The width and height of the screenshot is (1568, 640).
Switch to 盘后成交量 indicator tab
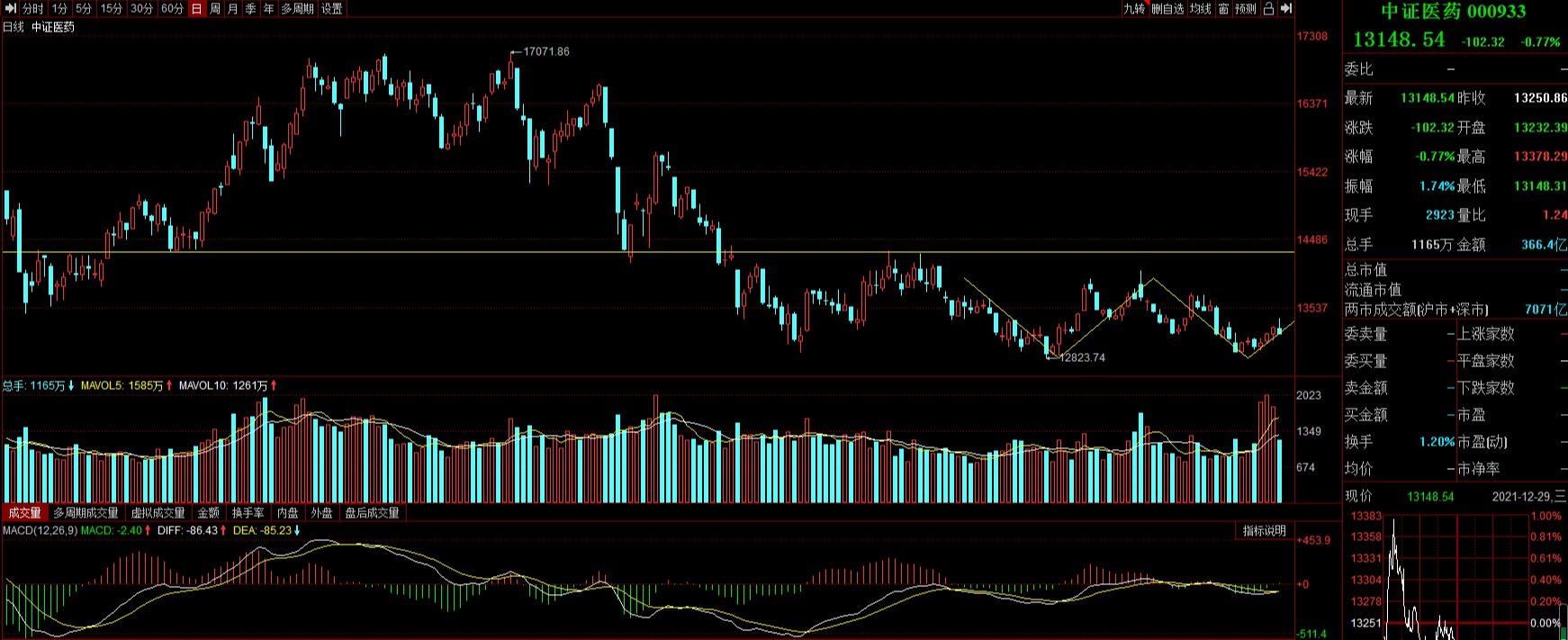pyautogui.click(x=373, y=512)
